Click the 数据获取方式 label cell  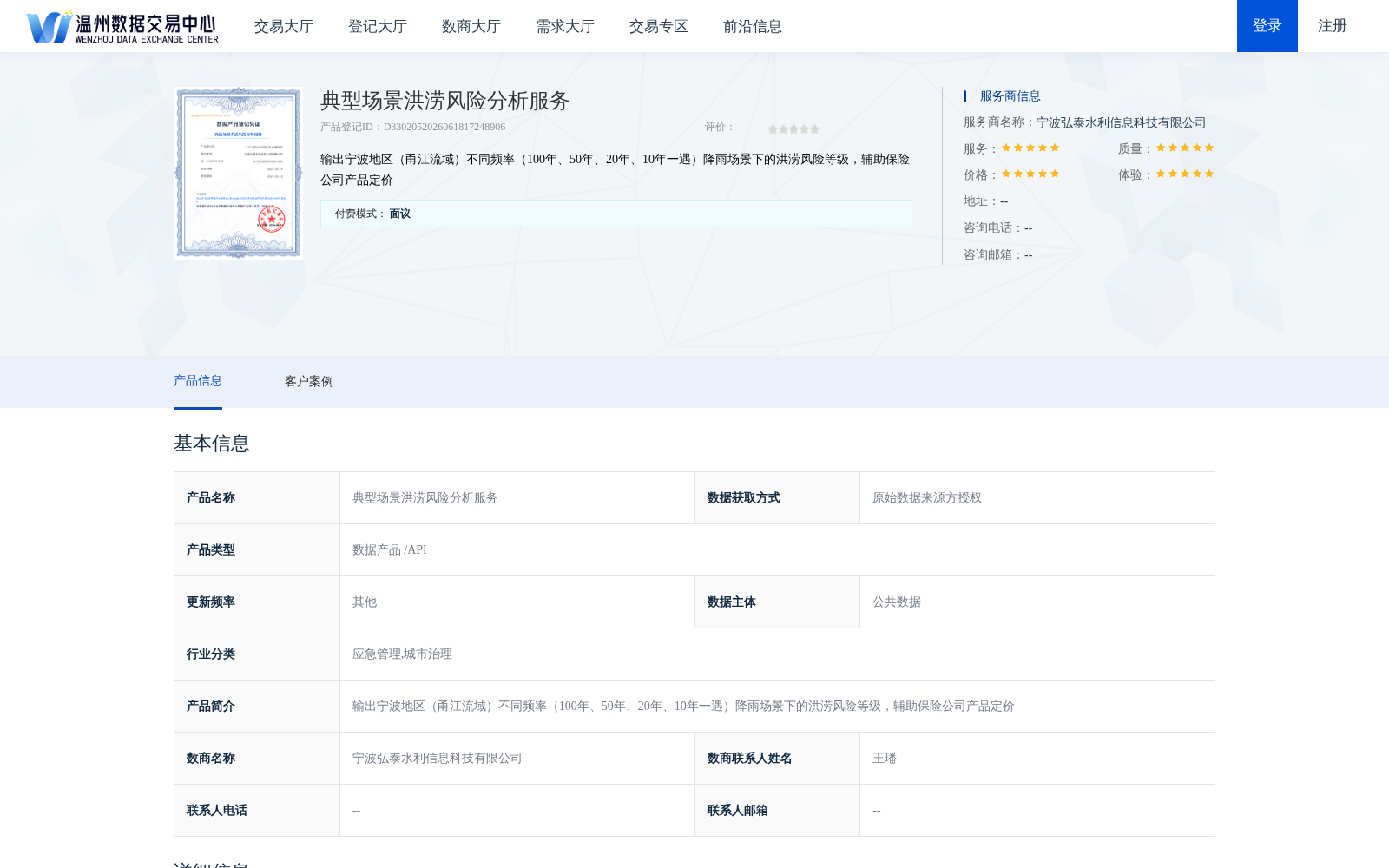(778, 498)
